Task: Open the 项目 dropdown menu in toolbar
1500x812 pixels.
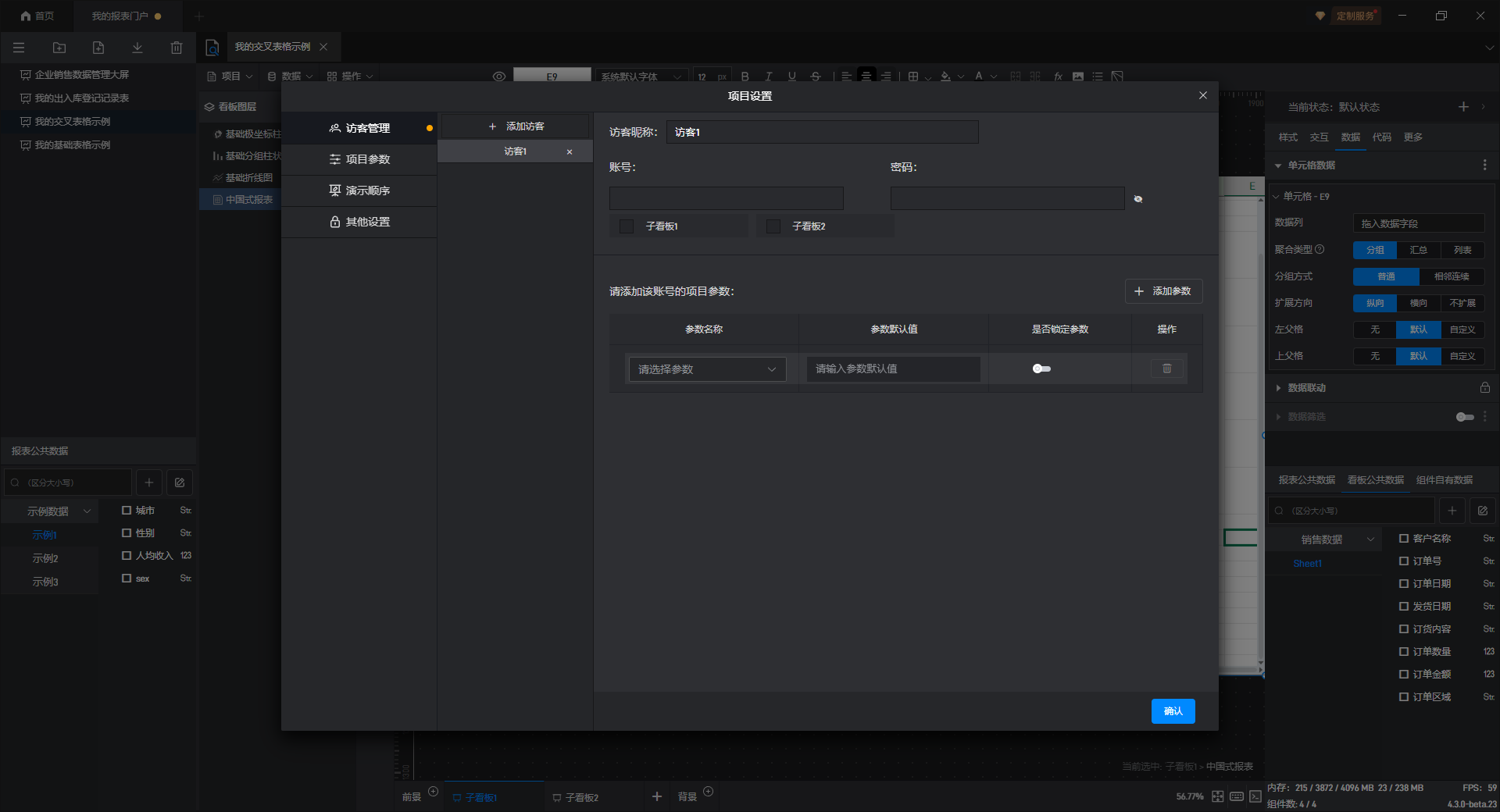Action: [x=230, y=77]
